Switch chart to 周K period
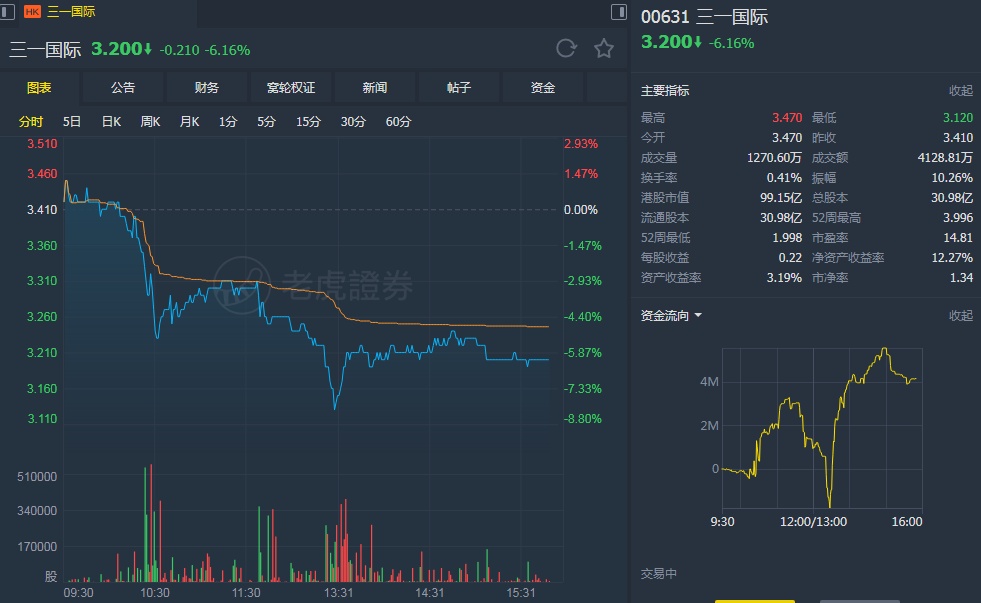The width and height of the screenshot is (981, 603). 150,122
